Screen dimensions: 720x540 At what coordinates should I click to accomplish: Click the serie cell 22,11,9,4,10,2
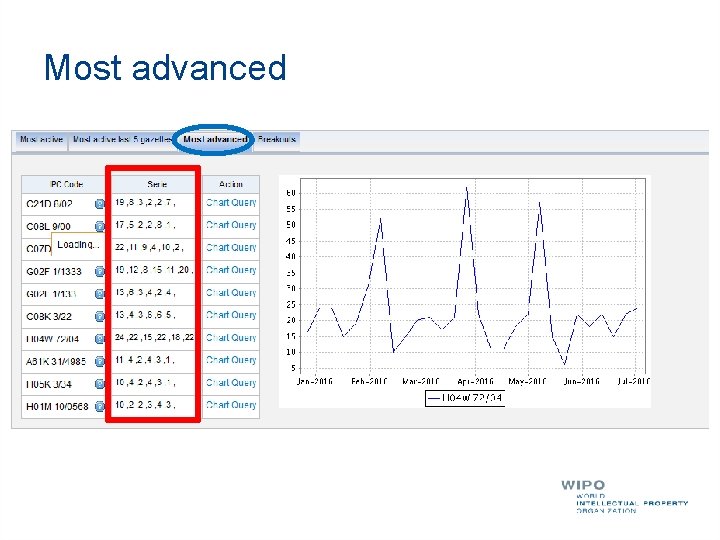pos(149,247)
